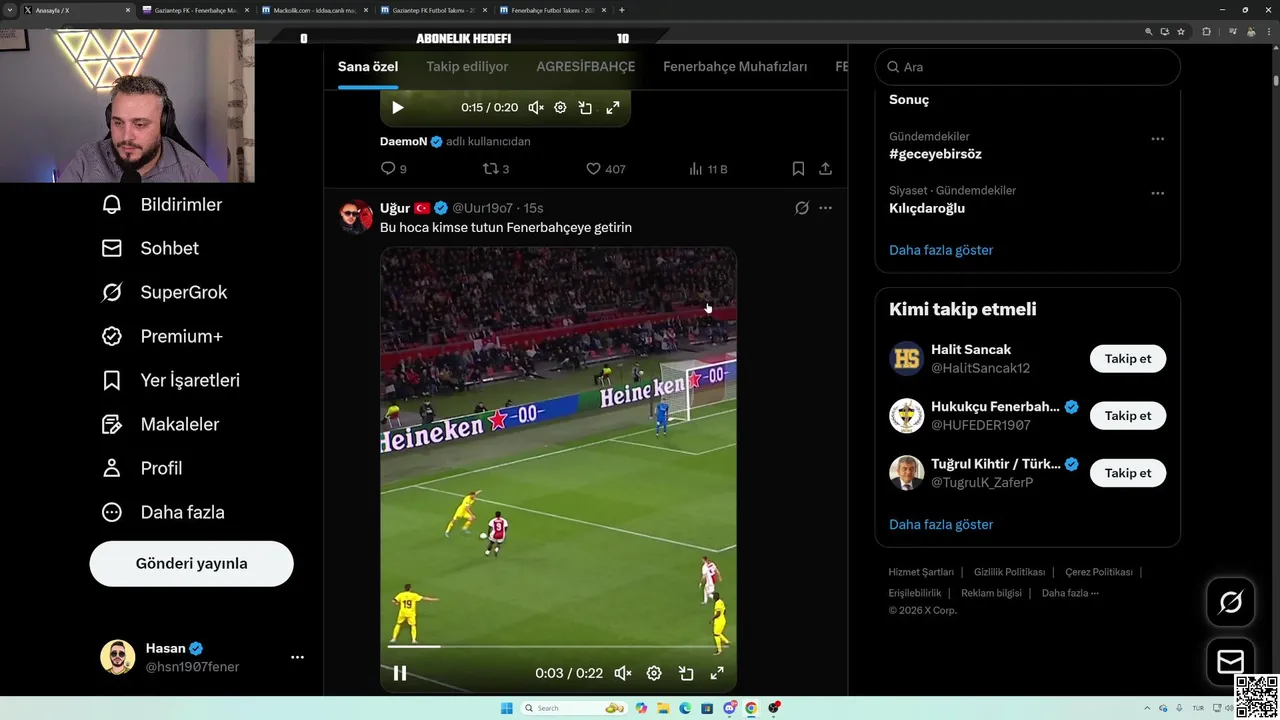Open @Uur19o7 handle link

pyautogui.click(x=483, y=208)
